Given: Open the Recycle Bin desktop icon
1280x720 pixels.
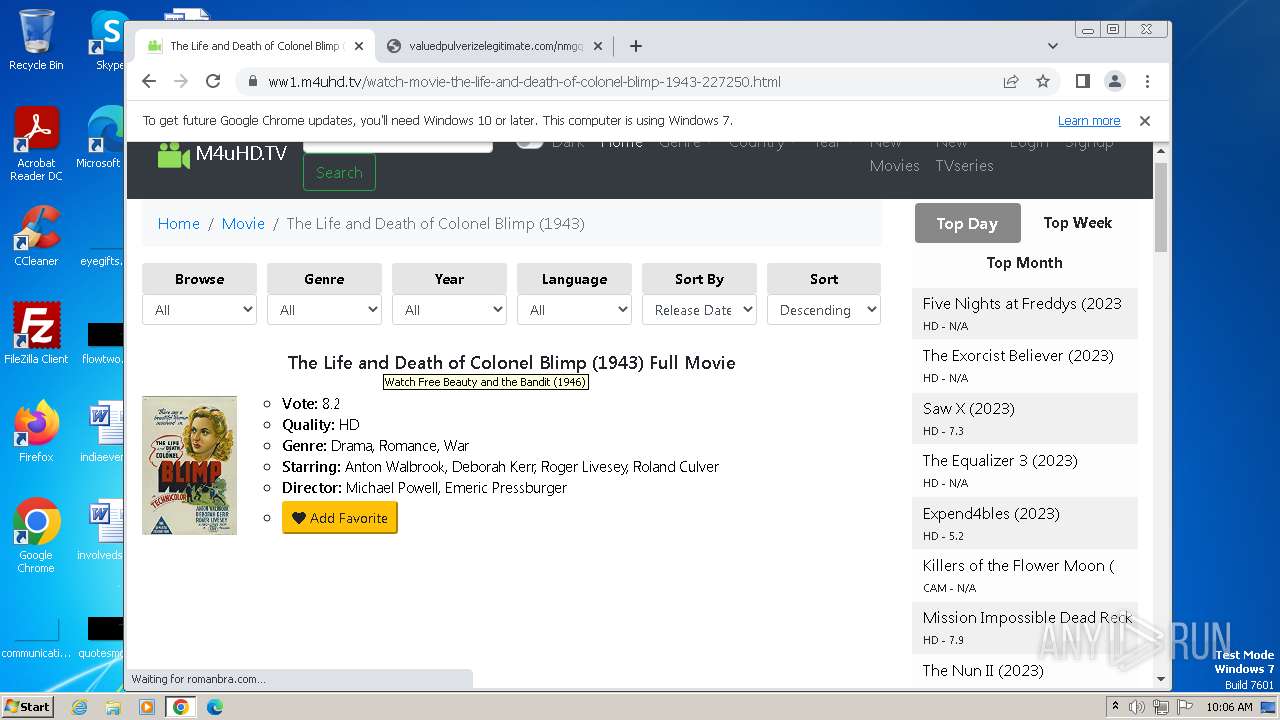Looking at the screenshot, I should pos(36,40).
